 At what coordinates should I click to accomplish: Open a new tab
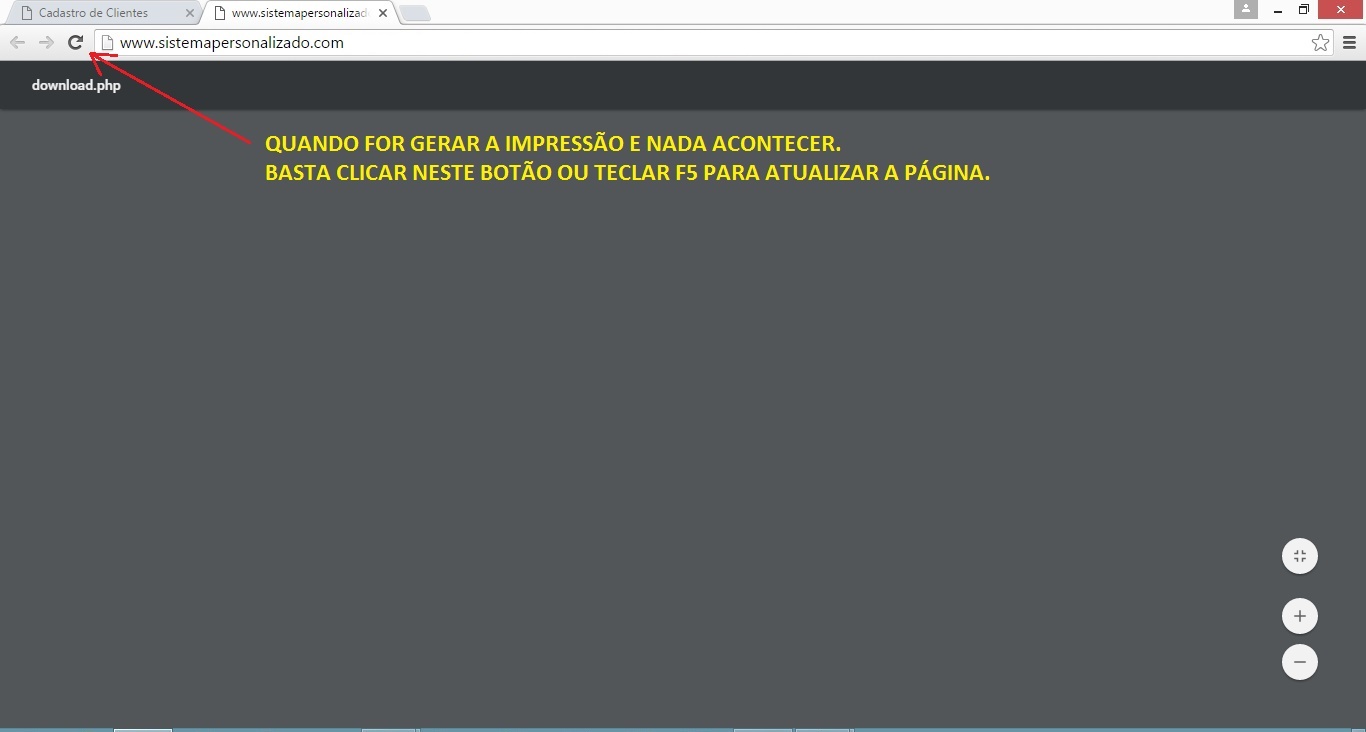coord(414,13)
